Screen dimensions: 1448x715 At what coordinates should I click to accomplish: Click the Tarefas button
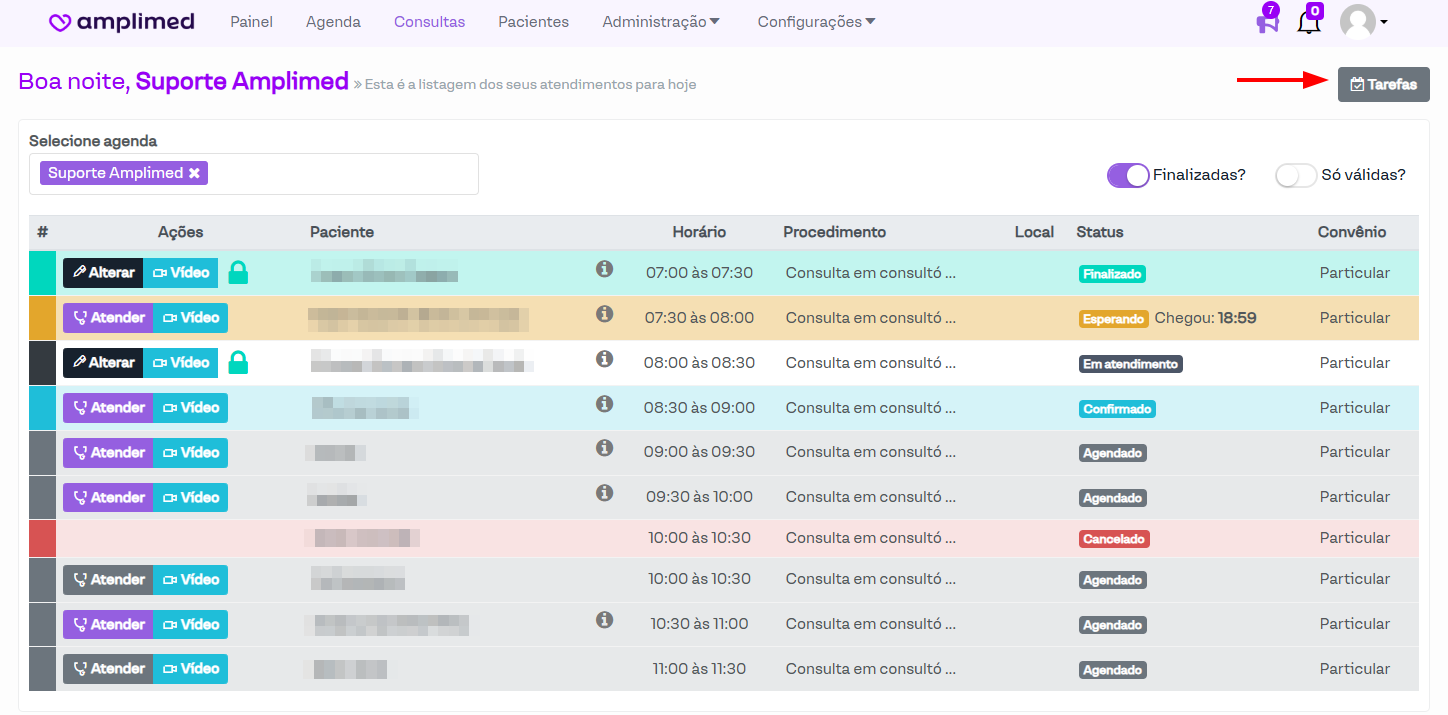[1383, 85]
